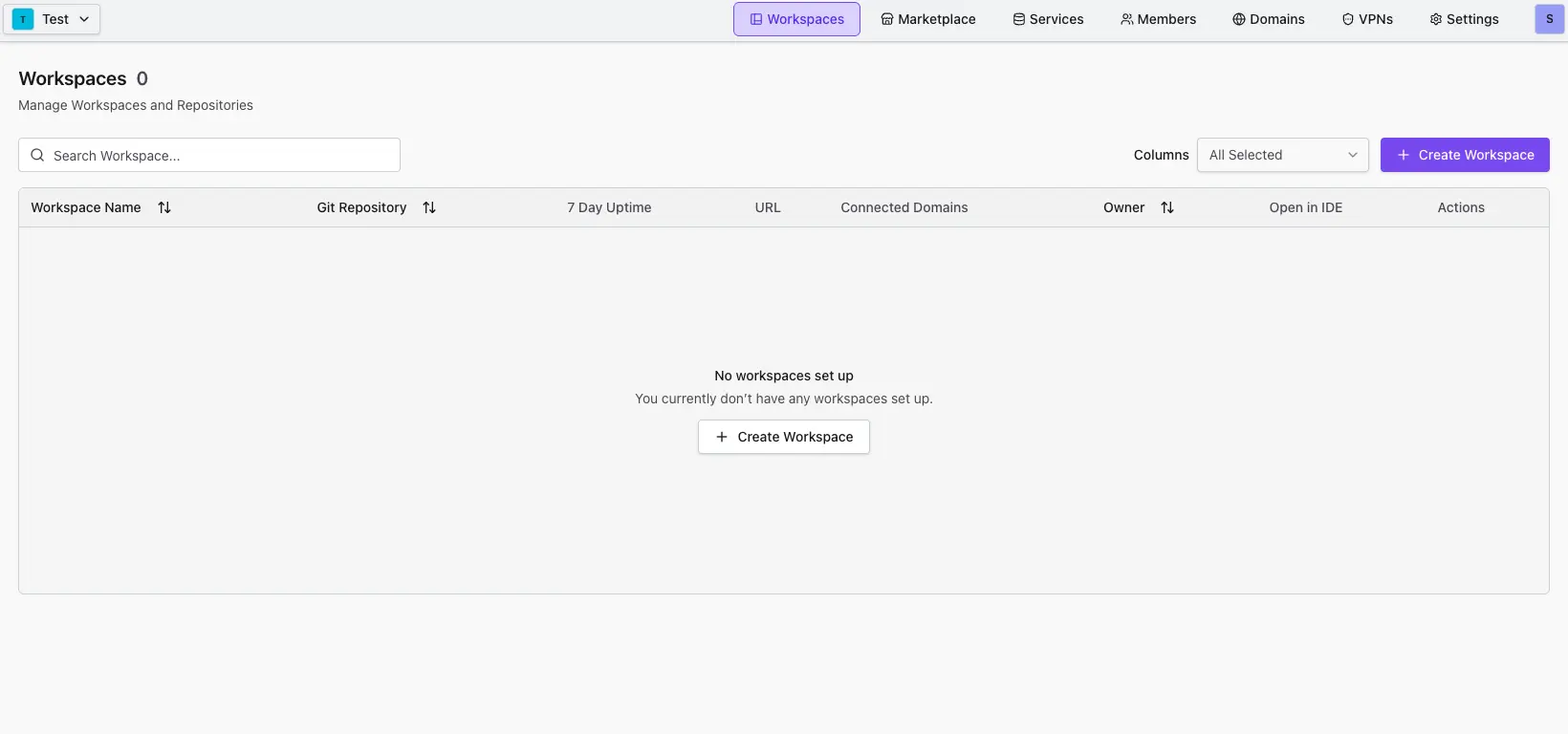The height and width of the screenshot is (734, 1568).
Task: Open Settings from top navigation
Action: pos(1464,19)
